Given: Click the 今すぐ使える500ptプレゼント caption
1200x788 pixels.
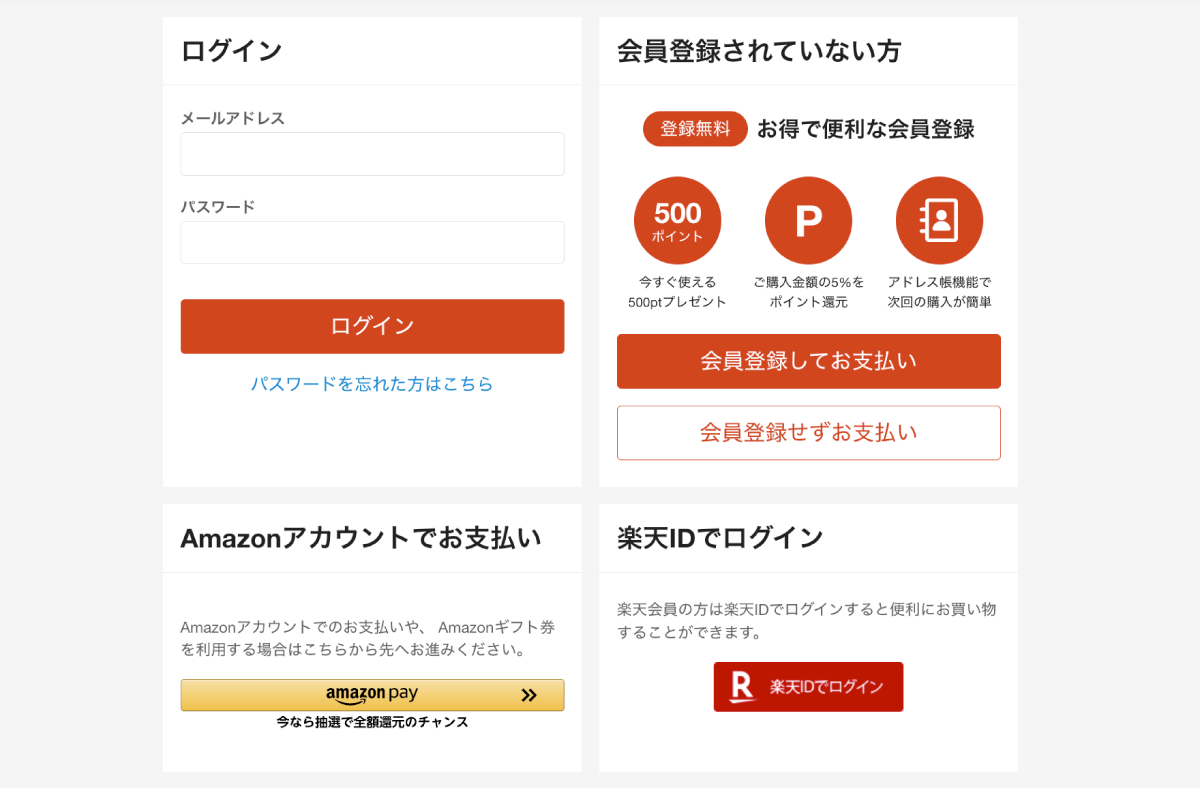Looking at the screenshot, I should (x=677, y=292).
